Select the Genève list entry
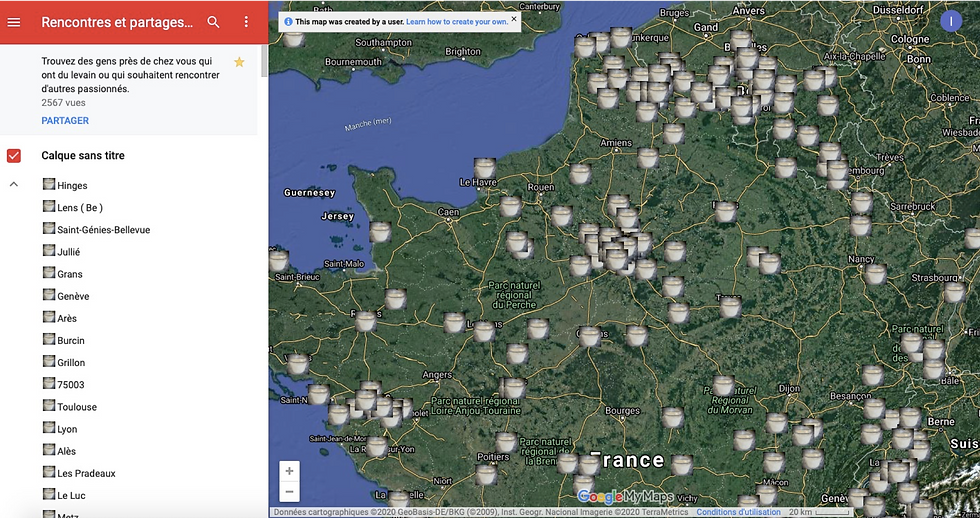The height and width of the screenshot is (518, 980). 73,296
